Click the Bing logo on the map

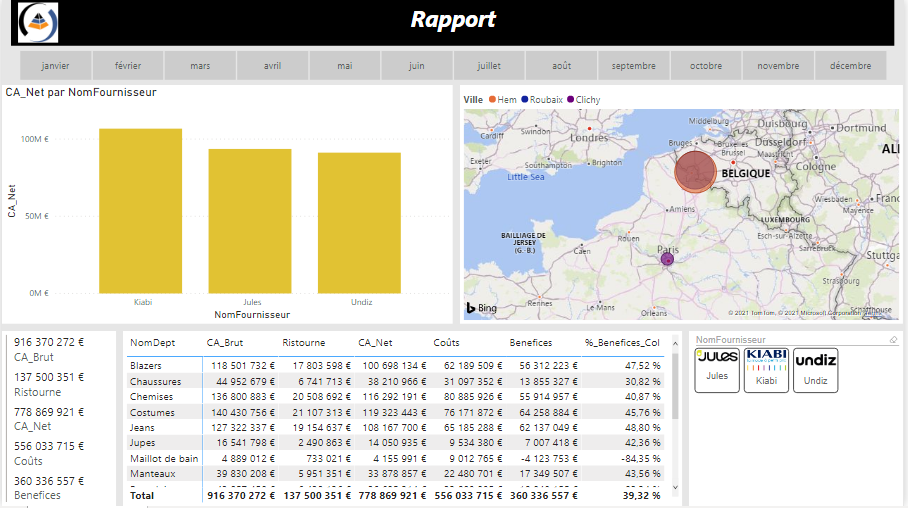(483, 307)
